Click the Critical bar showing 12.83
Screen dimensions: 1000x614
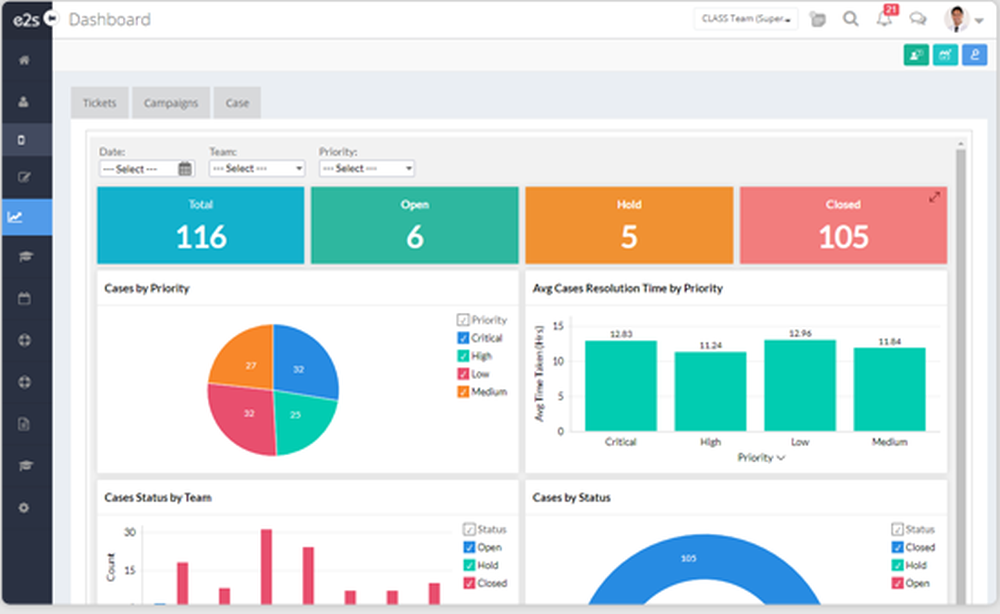click(x=621, y=386)
